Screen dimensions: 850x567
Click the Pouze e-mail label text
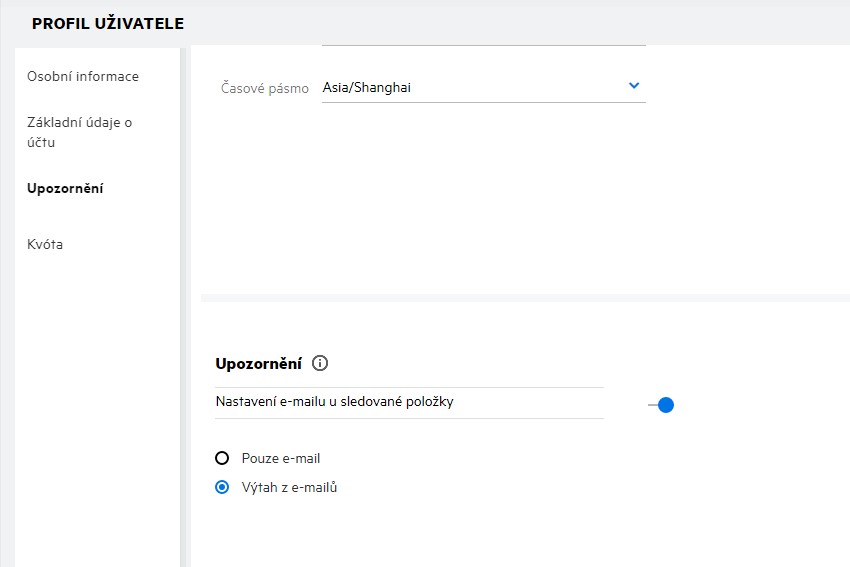click(281, 459)
